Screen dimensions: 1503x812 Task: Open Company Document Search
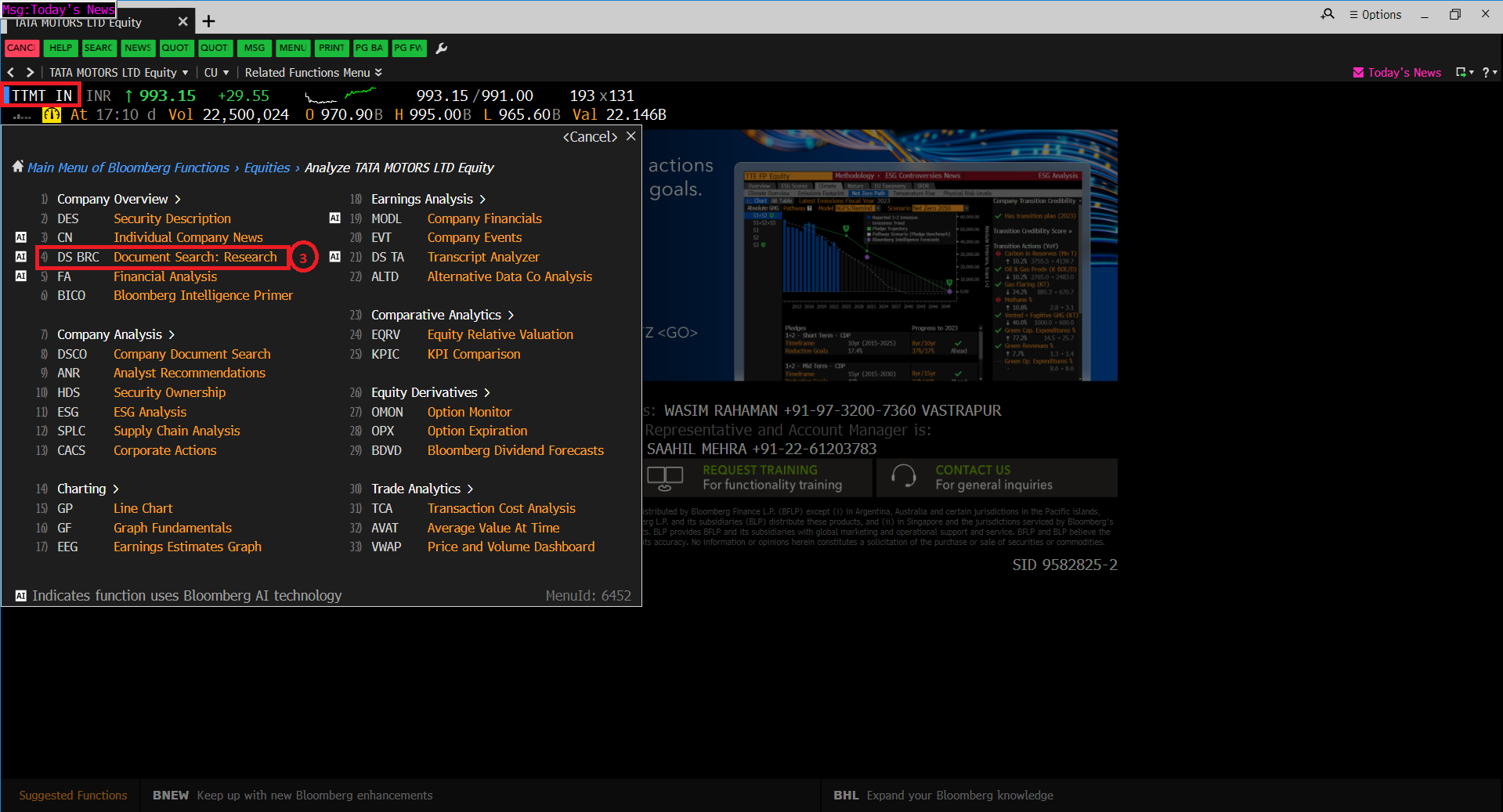click(192, 354)
